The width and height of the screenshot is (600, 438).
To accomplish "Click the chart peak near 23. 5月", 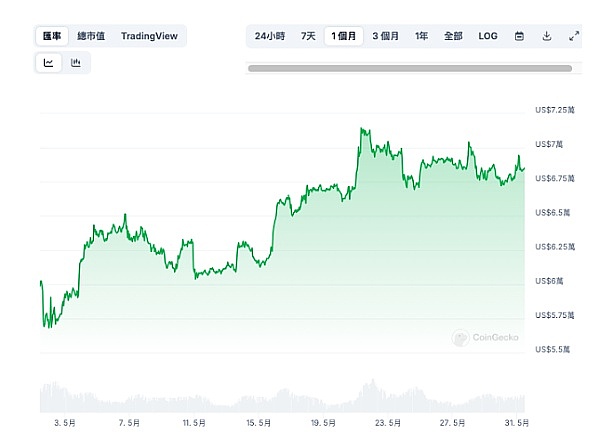I will (362, 129).
